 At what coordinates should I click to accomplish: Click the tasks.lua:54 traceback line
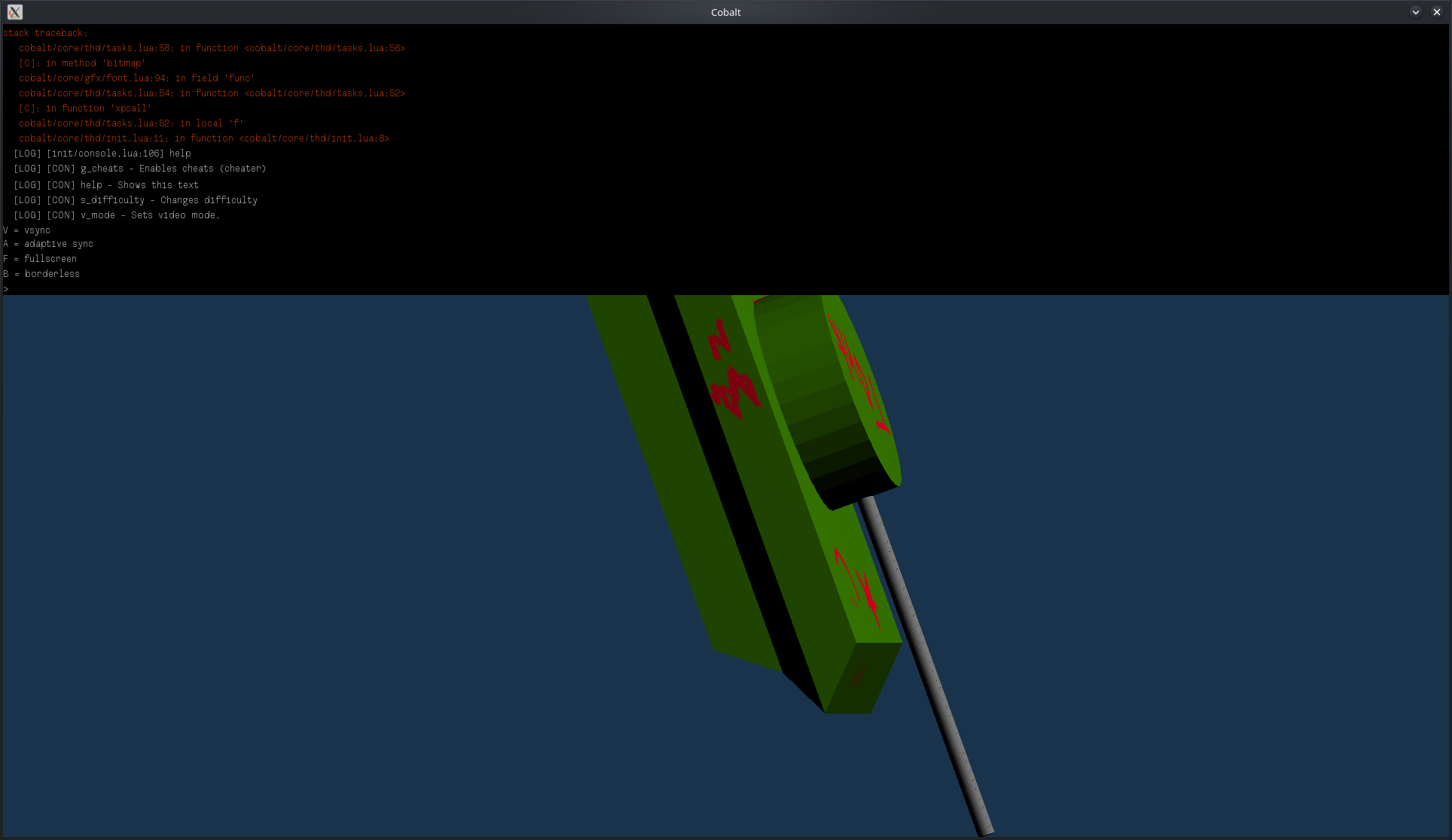tap(212, 93)
